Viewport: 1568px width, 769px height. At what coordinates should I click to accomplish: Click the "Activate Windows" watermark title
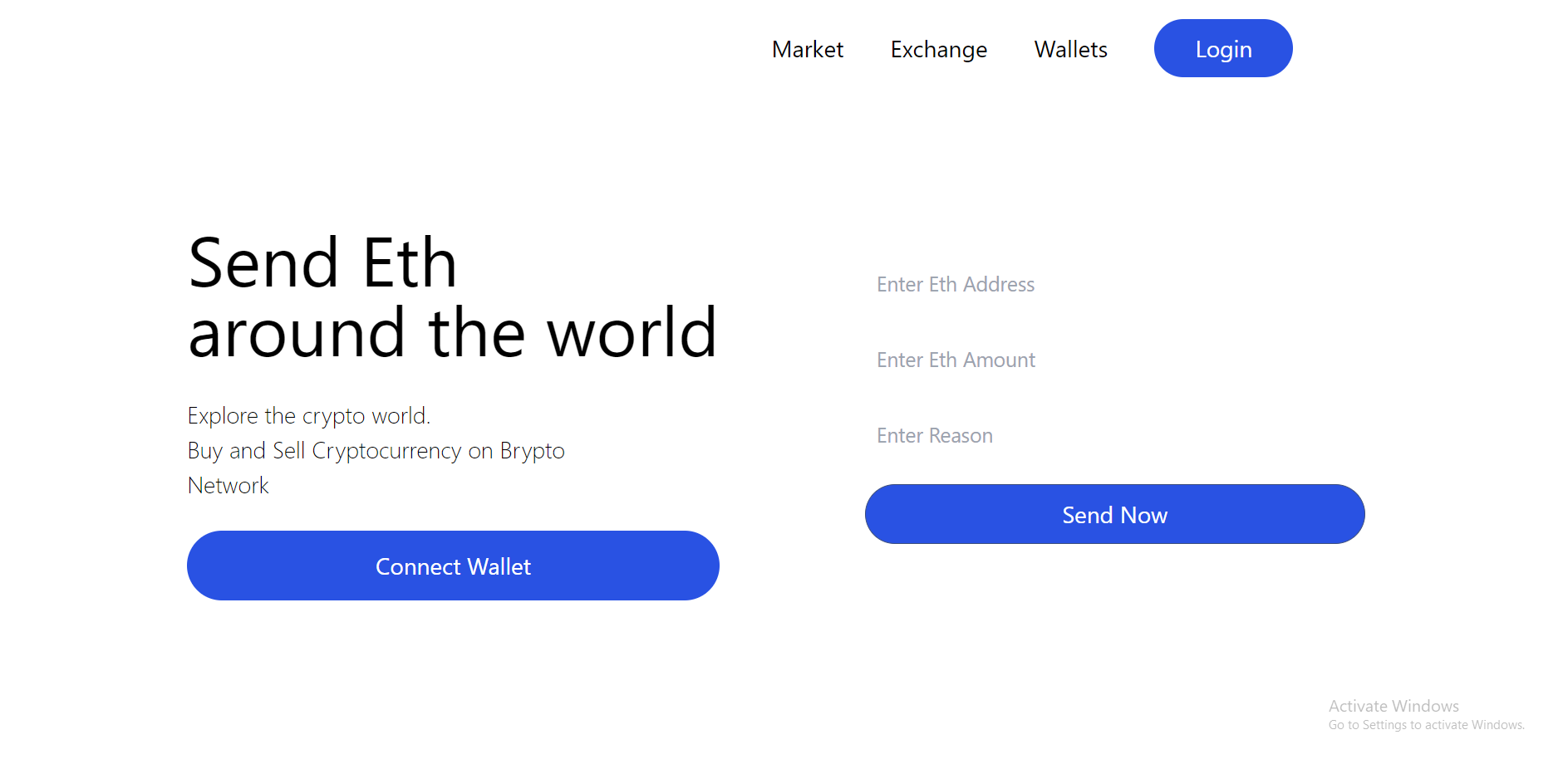[1394, 706]
